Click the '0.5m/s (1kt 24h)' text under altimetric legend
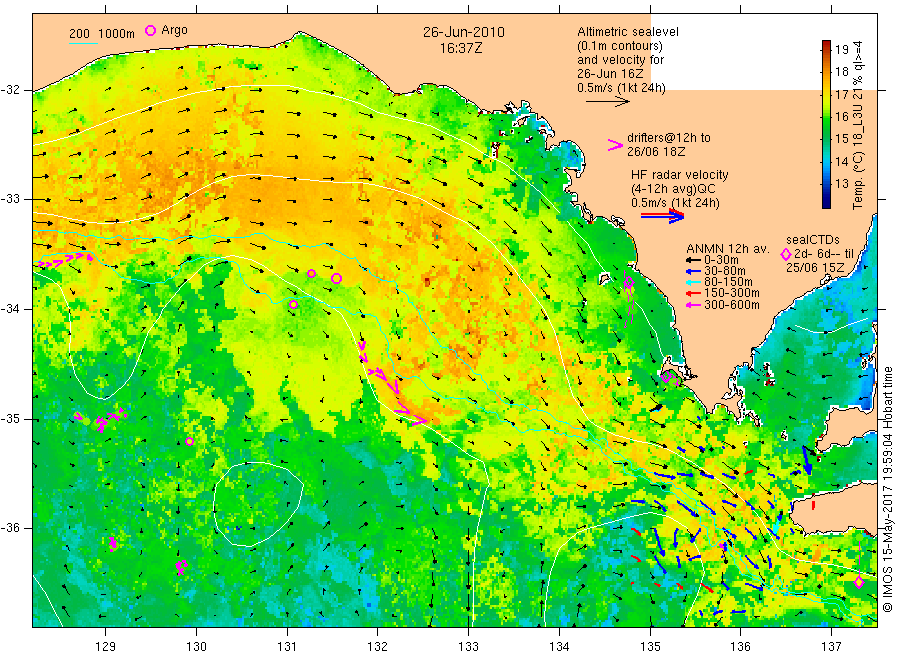The width and height of the screenshot is (900, 660). click(x=622, y=88)
